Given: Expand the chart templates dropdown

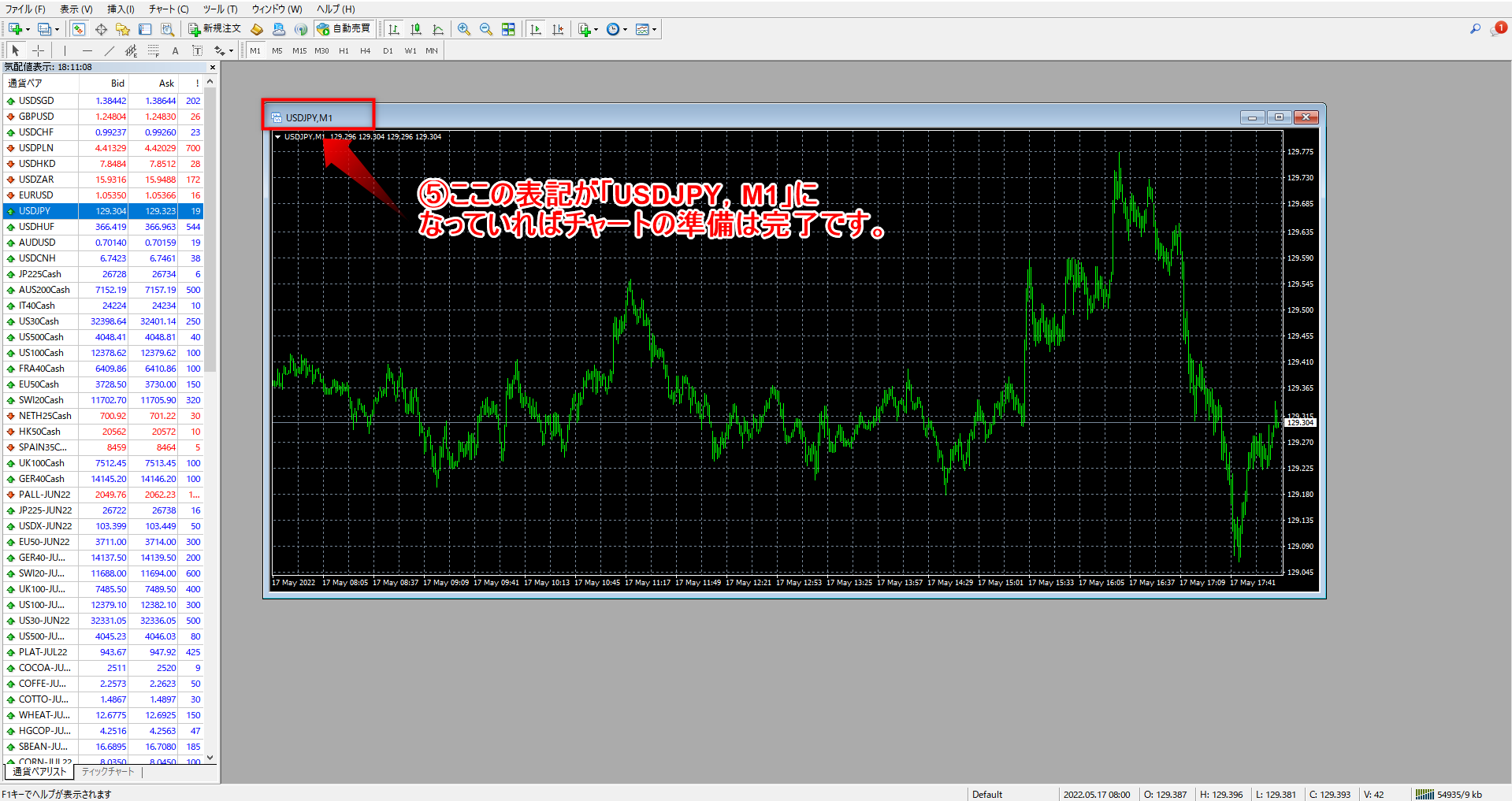Looking at the screenshot, I should [x=655, y=30].
